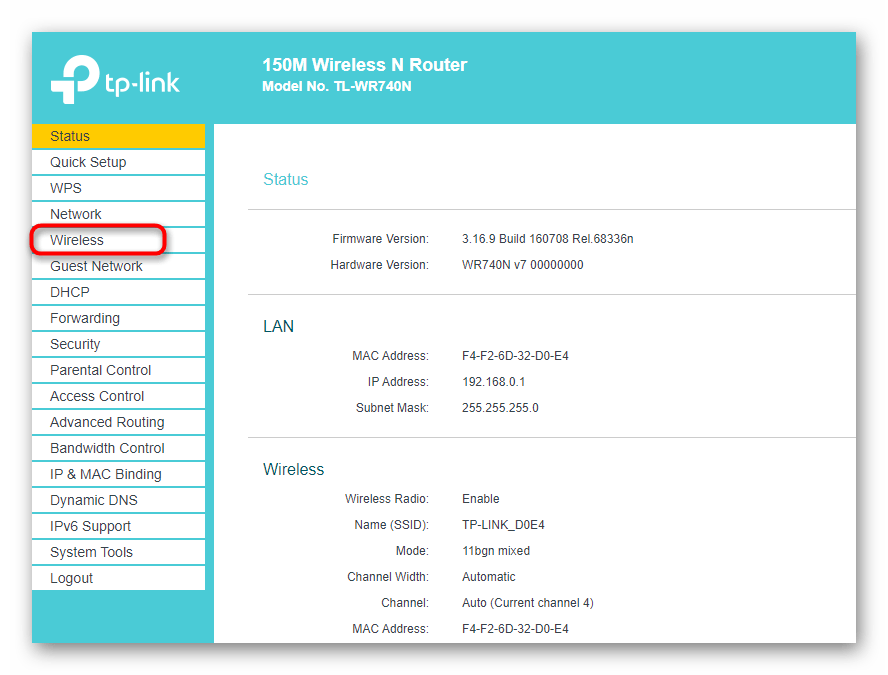The width and height of the screenshot is (888, 675).
Task: Click the Wireless section heading in content
Action: 293,469
